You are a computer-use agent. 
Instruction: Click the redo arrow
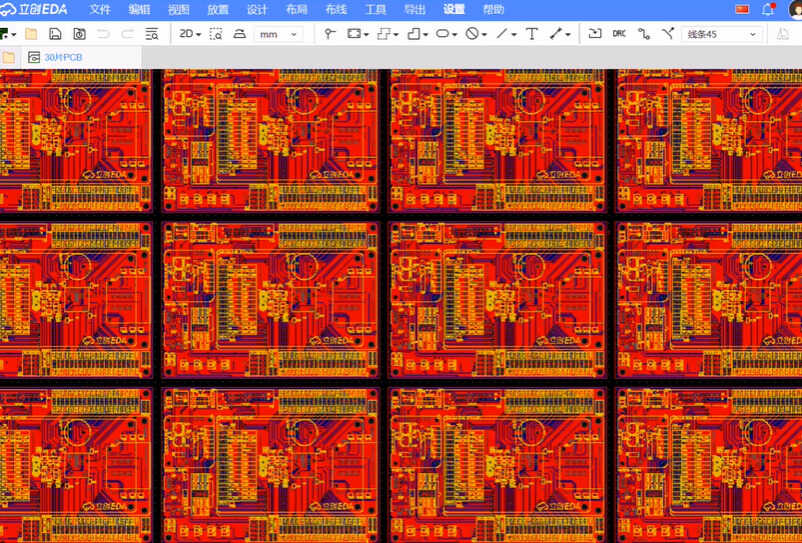pos(127,34)
